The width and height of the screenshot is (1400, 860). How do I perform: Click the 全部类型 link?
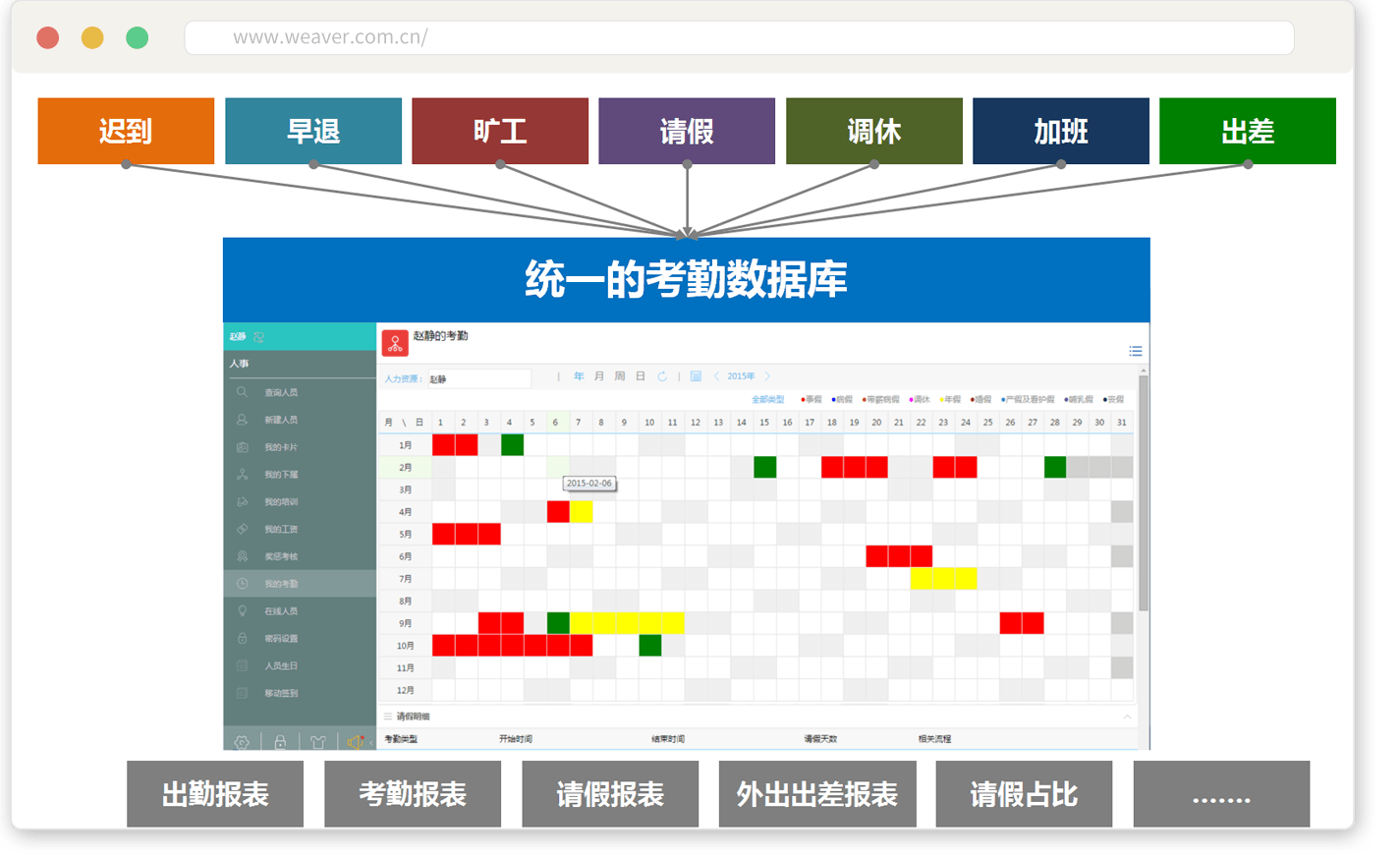coord(767,400)
